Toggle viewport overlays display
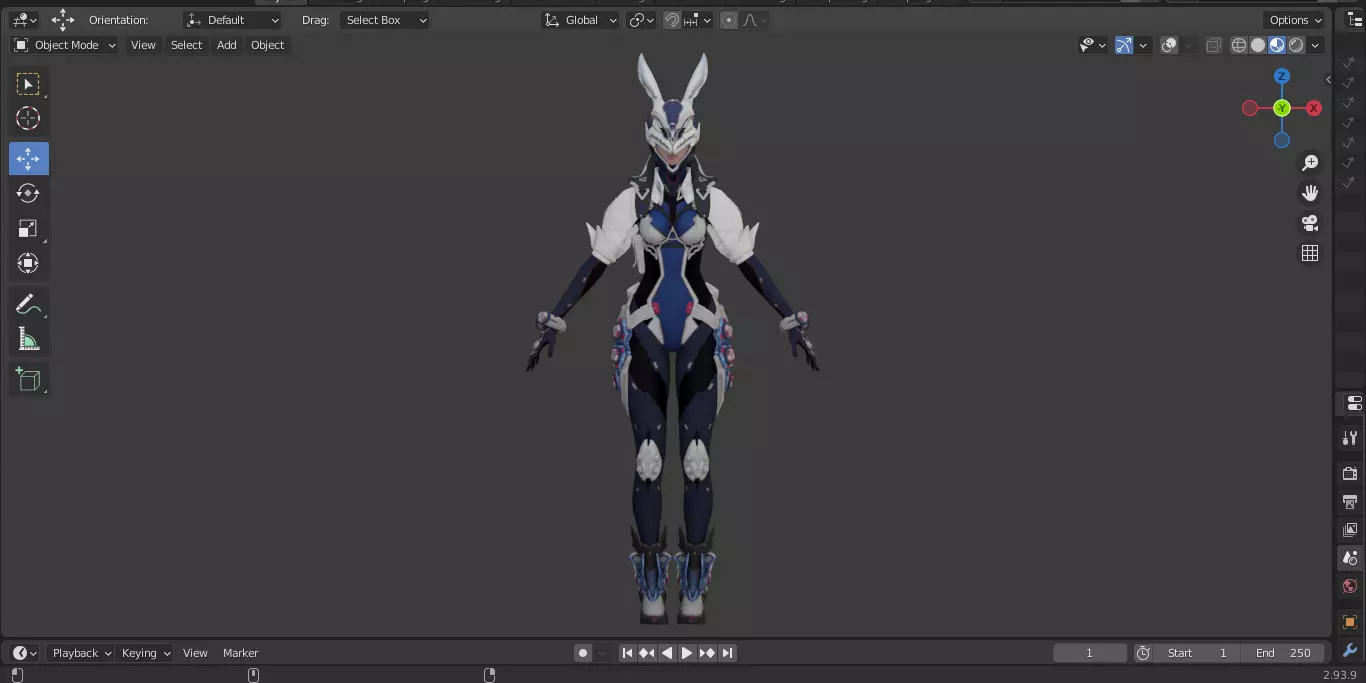Image resolution: width=1366 pixels, height=683 pixels. point(1169,45)
